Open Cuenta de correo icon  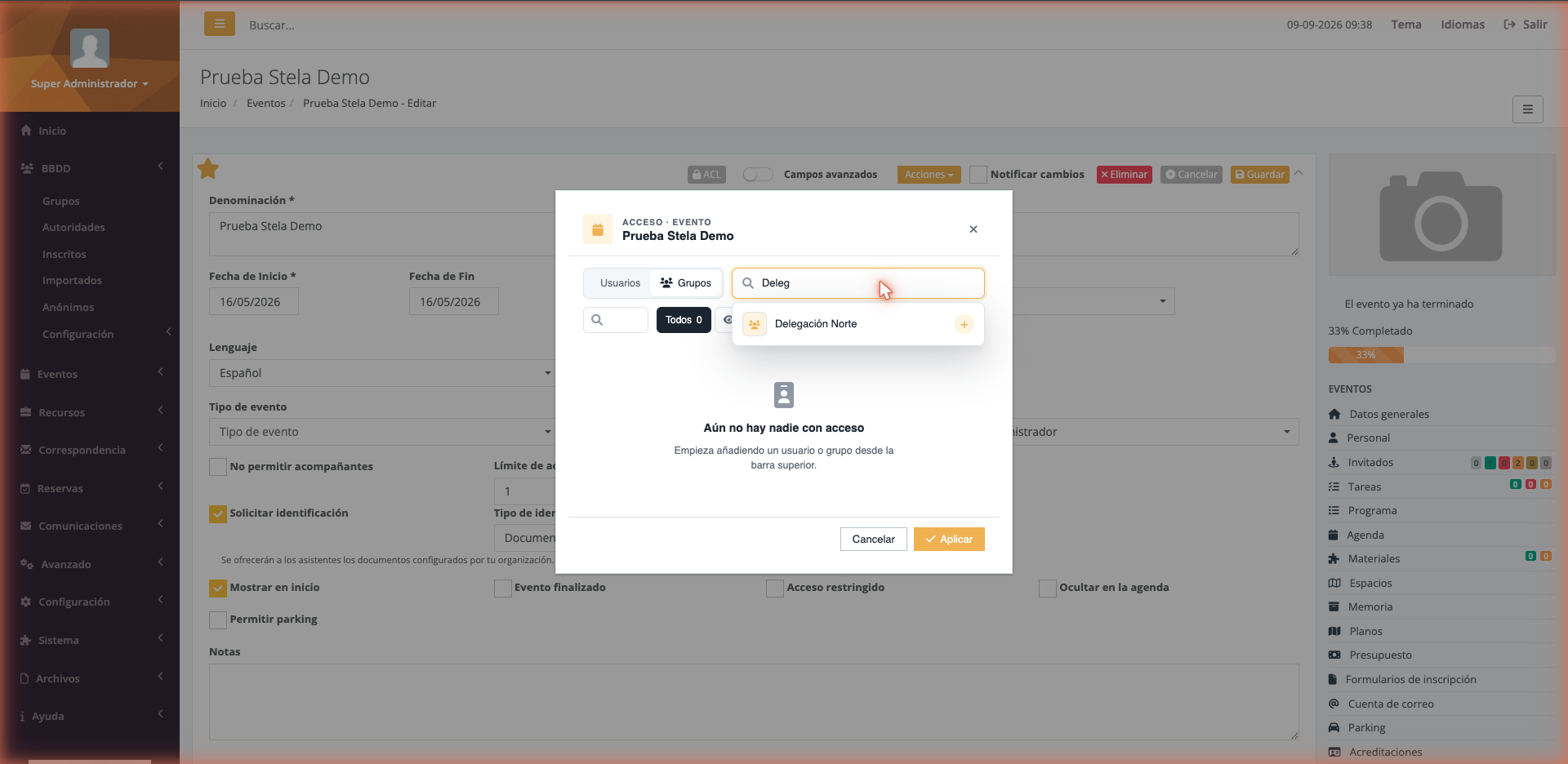(1334, 704)
